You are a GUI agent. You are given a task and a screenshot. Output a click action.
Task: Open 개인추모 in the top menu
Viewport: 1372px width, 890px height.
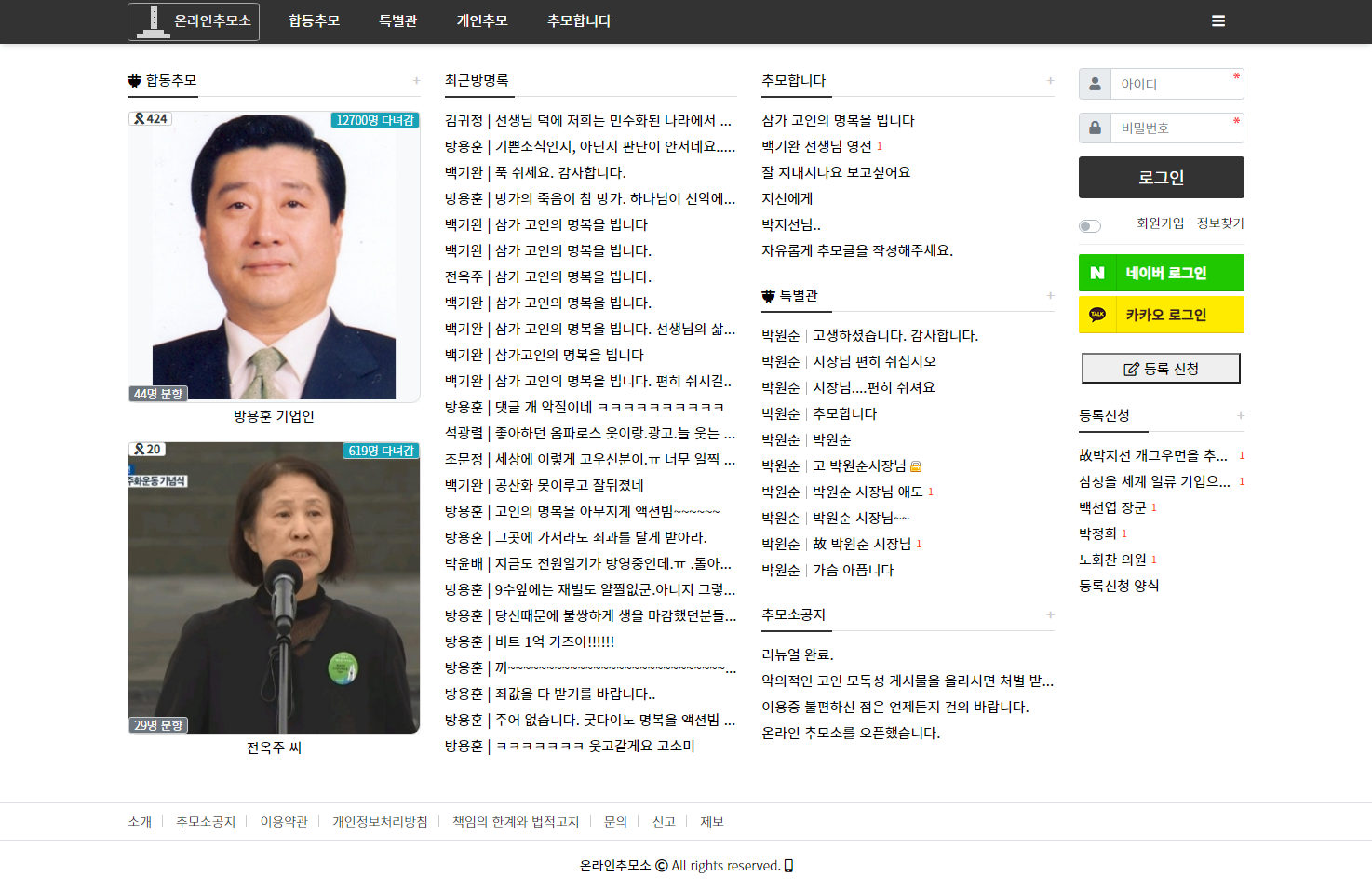[481, 21]
